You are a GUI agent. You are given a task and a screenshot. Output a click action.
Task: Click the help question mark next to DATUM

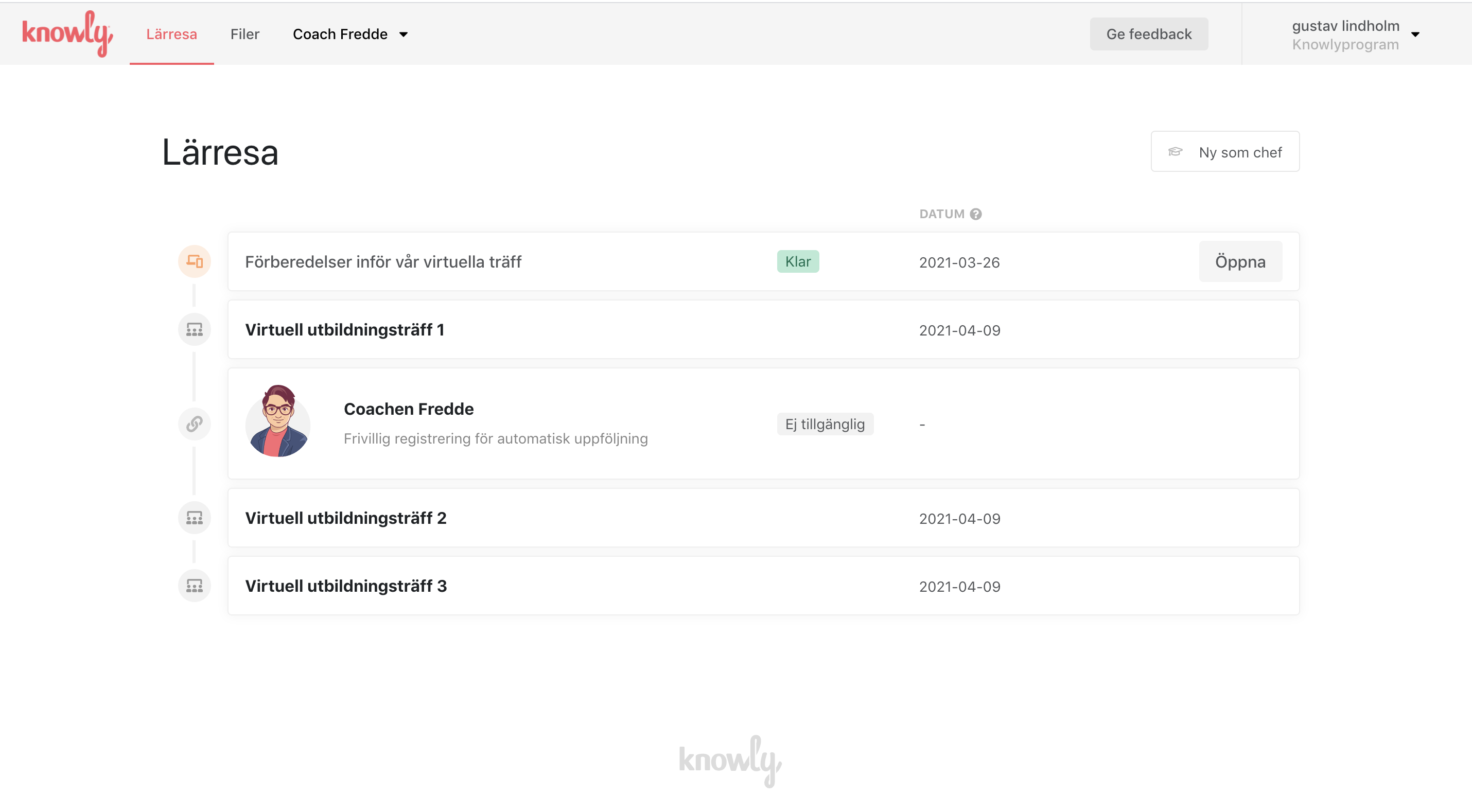[x=976, y=214]
